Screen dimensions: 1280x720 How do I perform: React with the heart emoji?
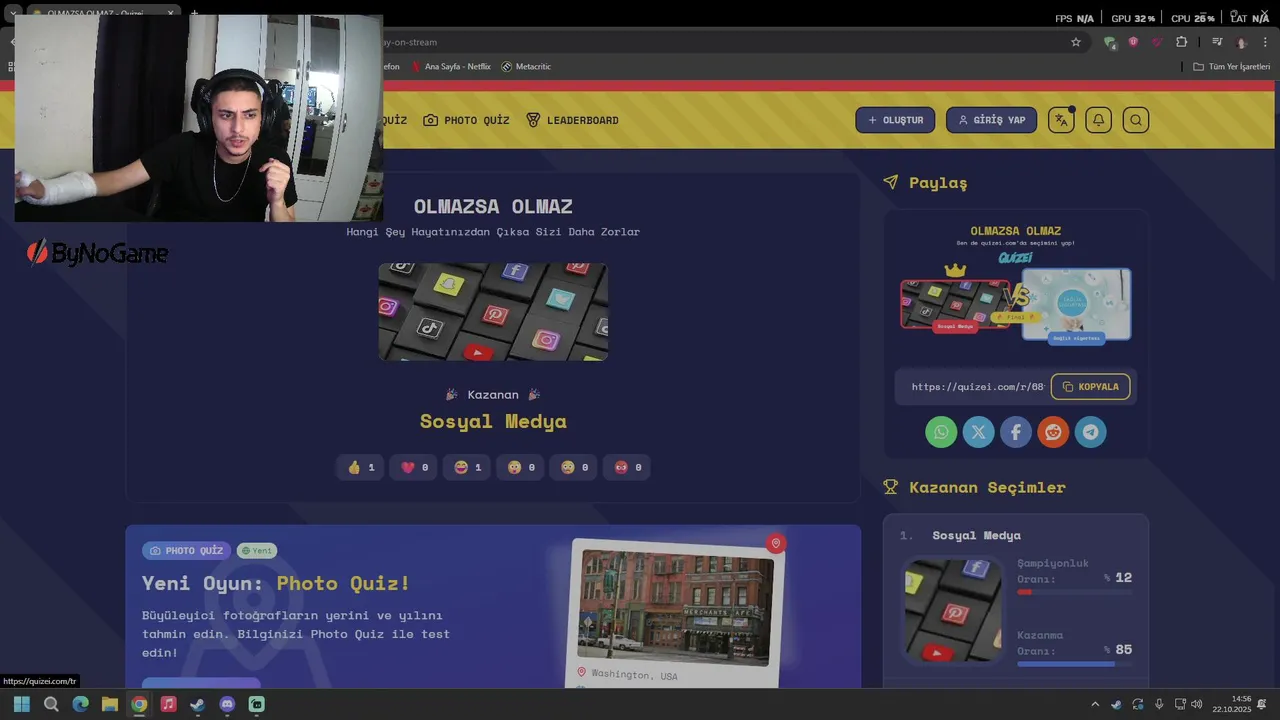point(414,467)
